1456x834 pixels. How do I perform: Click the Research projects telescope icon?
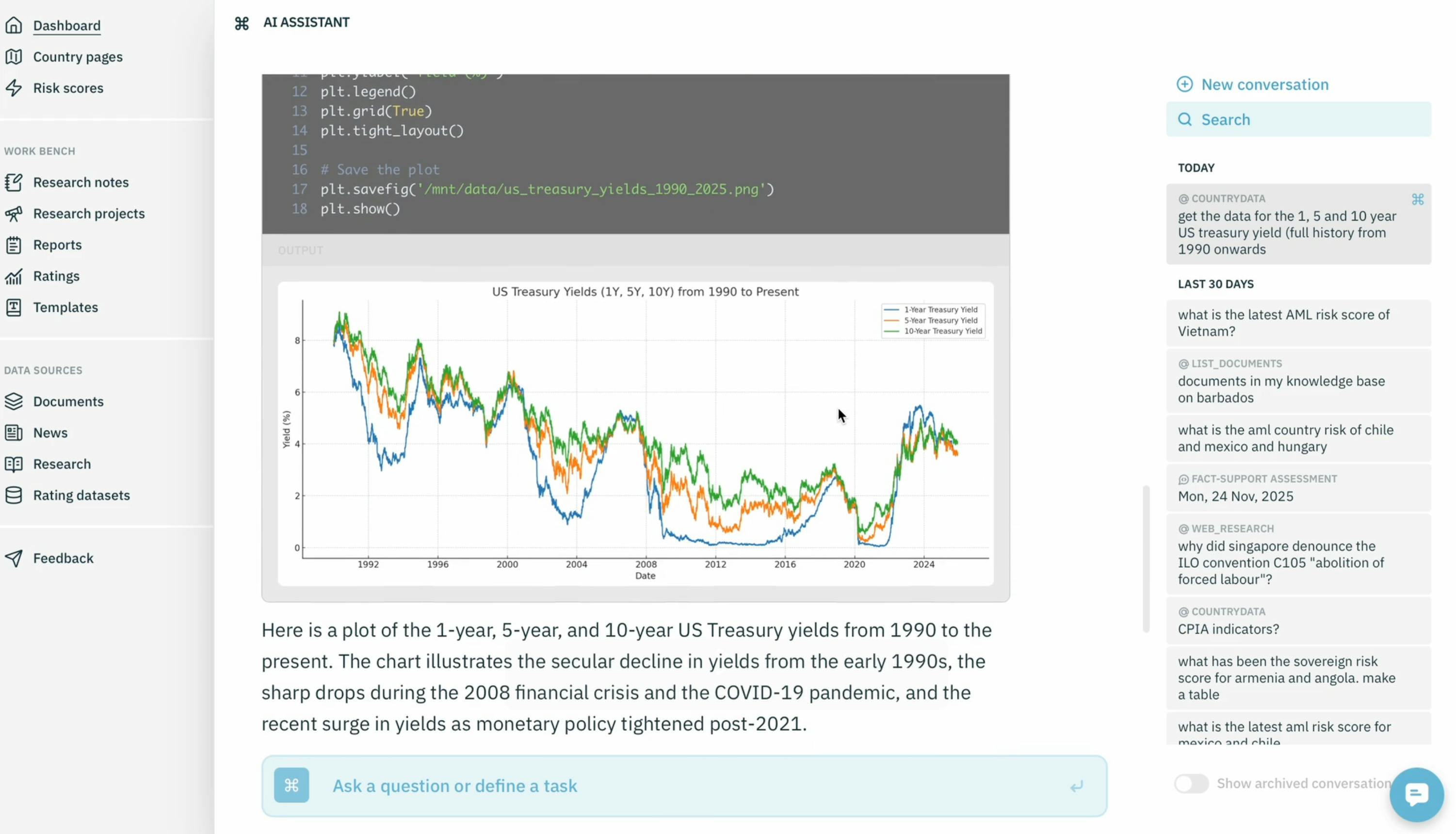pos(14,214)
